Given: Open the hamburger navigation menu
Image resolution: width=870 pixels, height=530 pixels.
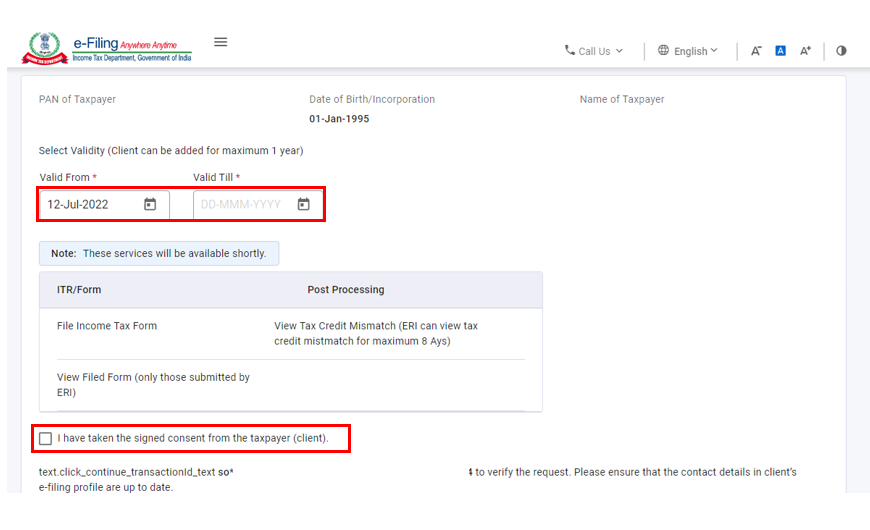Looking at the screenshot, I should 221,42.
